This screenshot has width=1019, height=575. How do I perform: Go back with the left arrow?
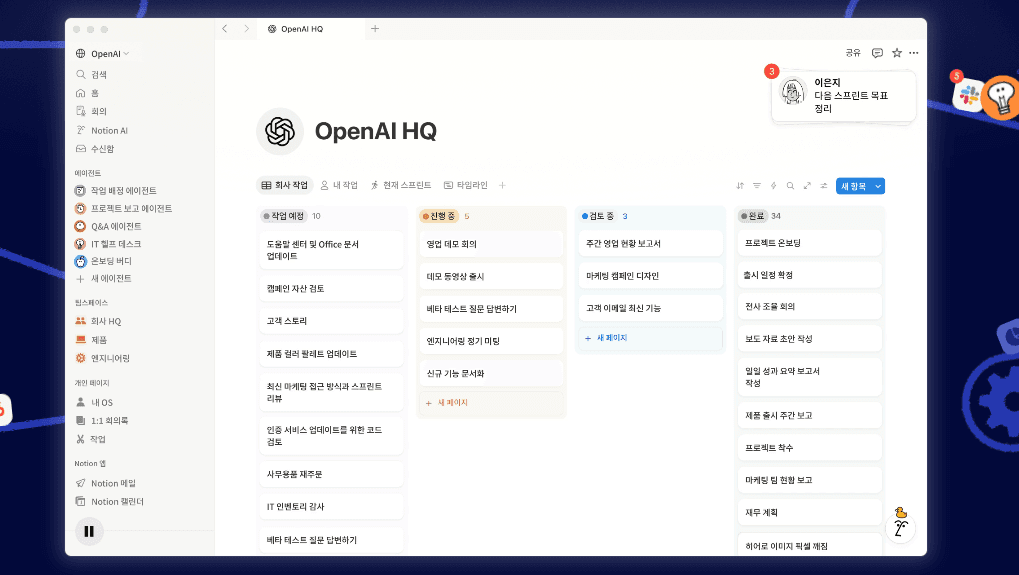click(x=225, y=29)
